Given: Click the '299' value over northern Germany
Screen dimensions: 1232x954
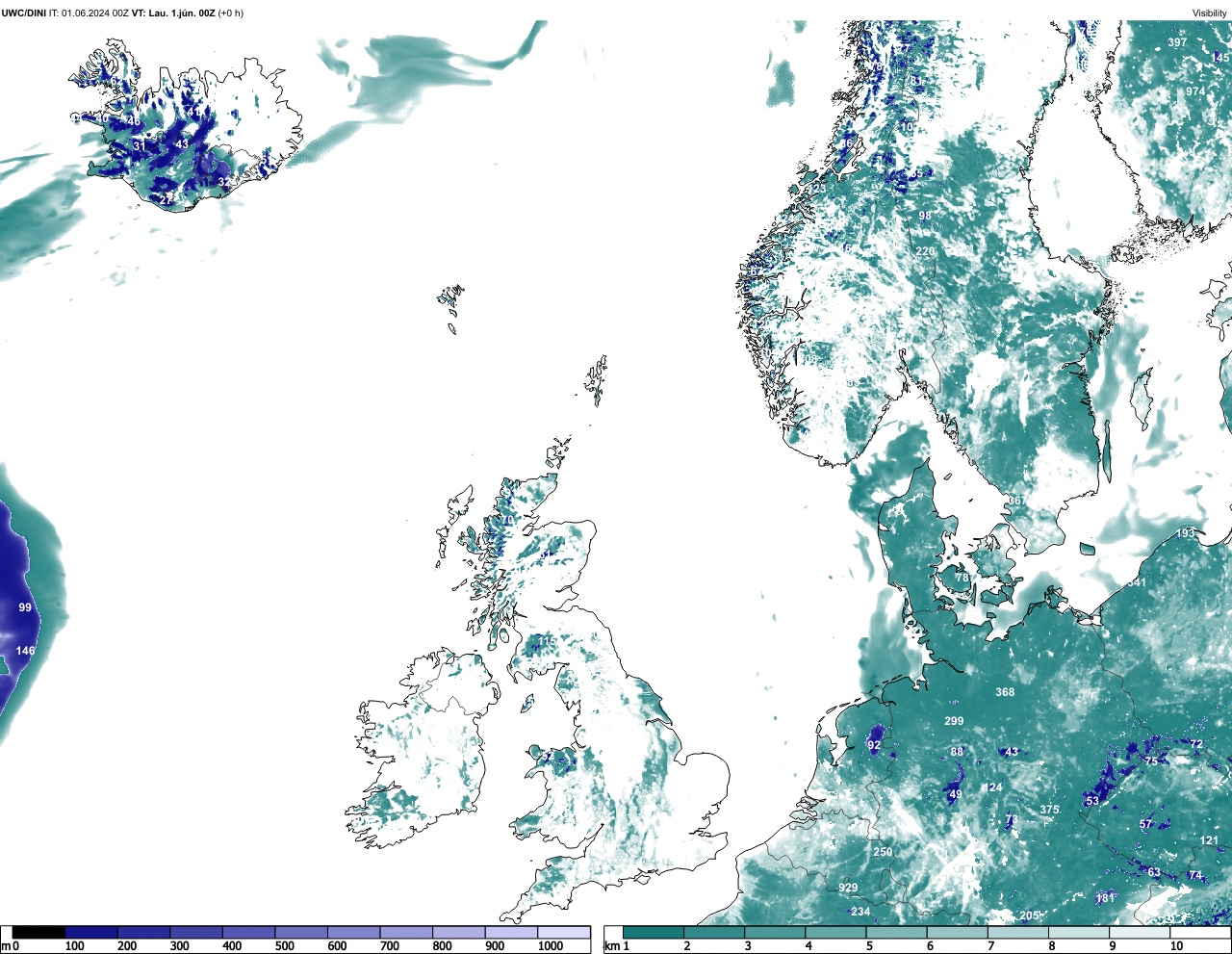Looking at the screenshot, I should [954, 721].
